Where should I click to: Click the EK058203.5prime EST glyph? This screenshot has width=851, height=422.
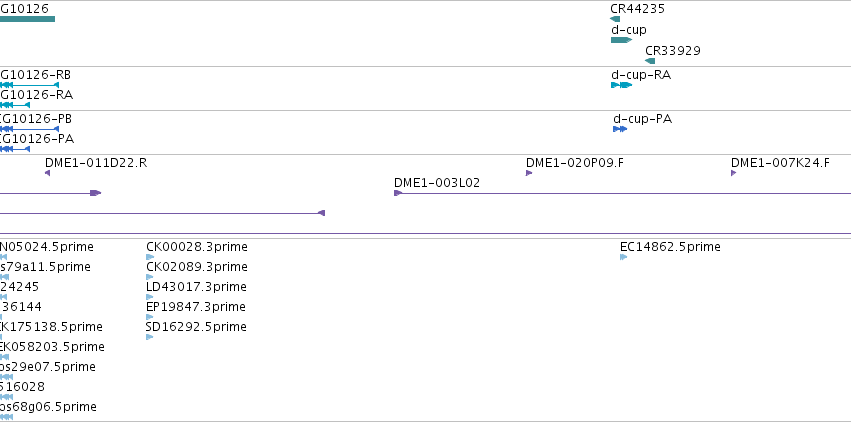(4, 357)
